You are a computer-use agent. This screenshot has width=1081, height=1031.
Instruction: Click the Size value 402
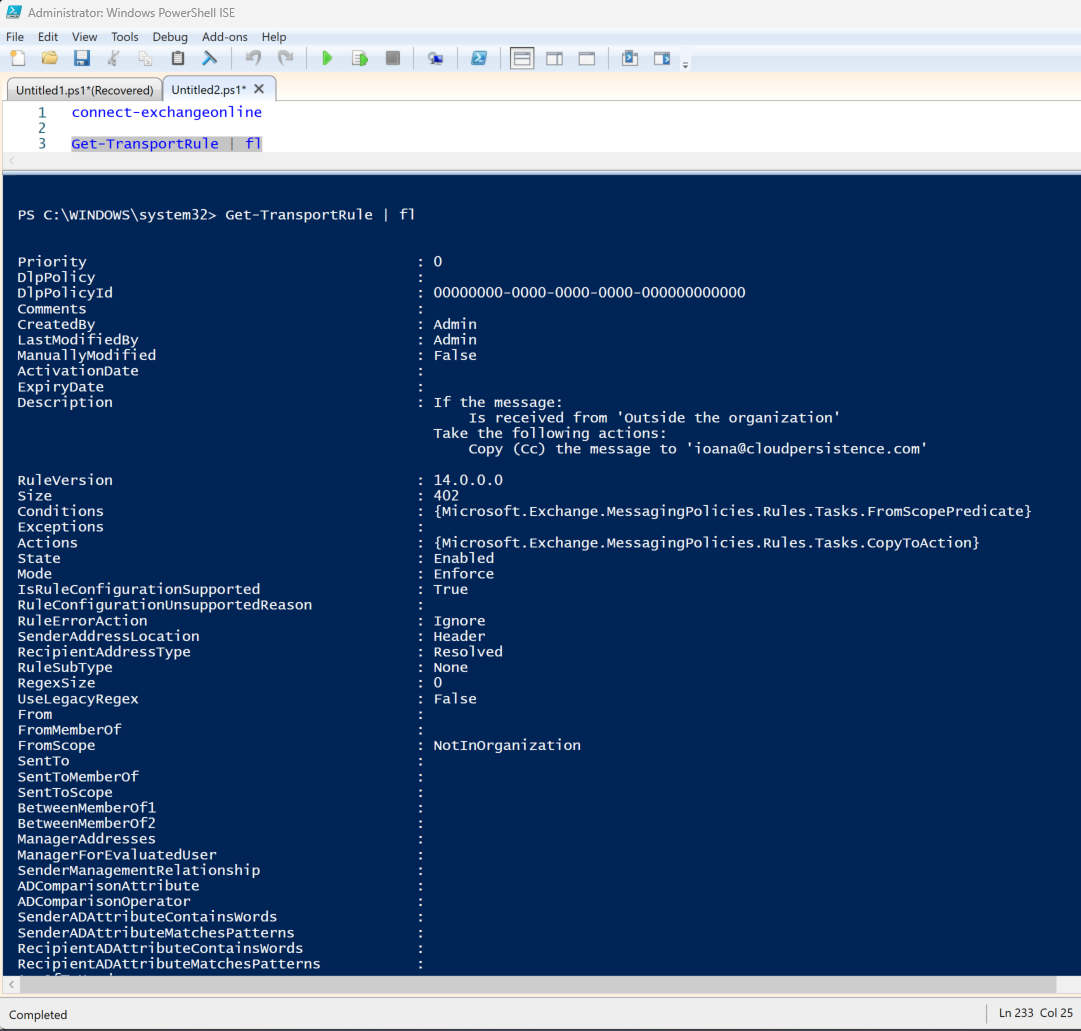click(446, 496)
